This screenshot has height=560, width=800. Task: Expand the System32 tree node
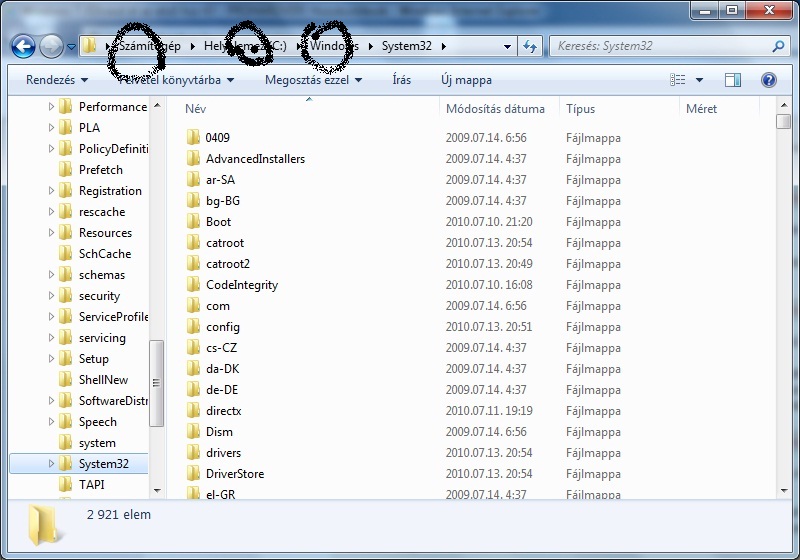(x=51, y=464)
